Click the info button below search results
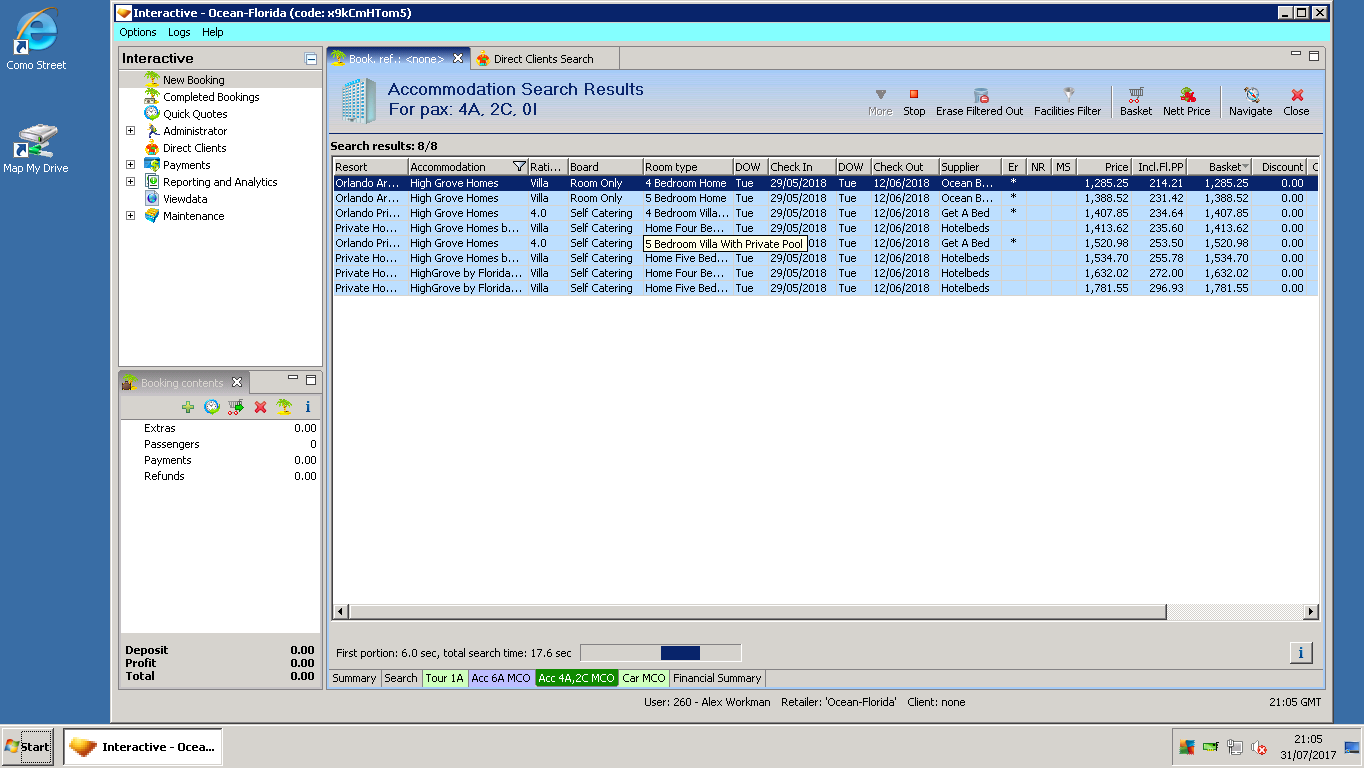Viewport: 1364px width, 768px height. (1301, 653)
